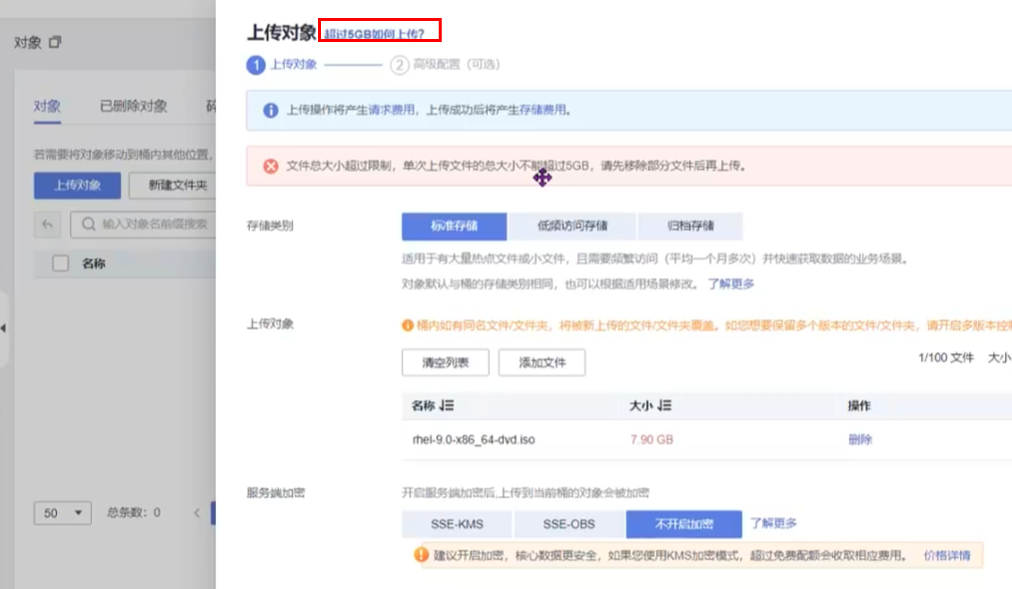The image size is (1012, 589).
Task: Choose 低频访问存储 storage class
Action: (572, 226)
